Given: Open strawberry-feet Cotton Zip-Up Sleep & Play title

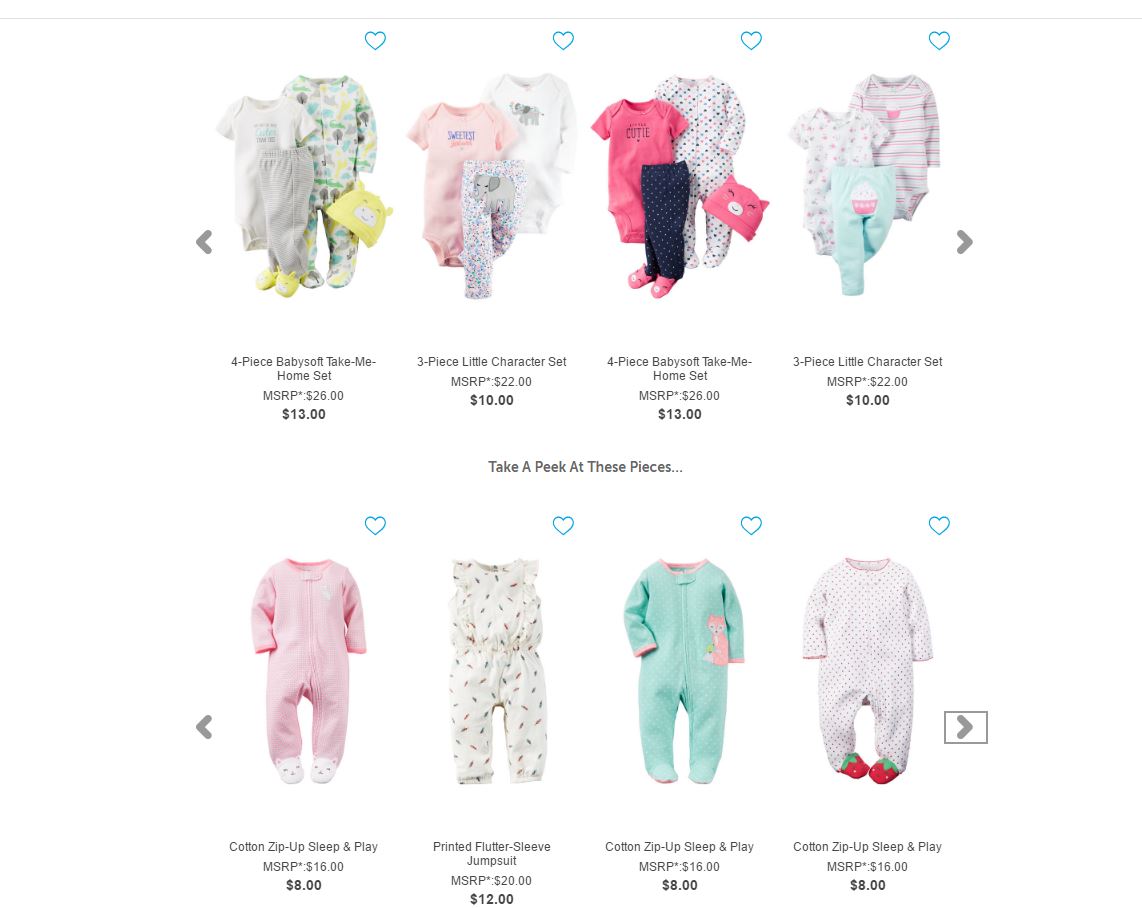Looking at the screenshot, I should tap(867, 847).
